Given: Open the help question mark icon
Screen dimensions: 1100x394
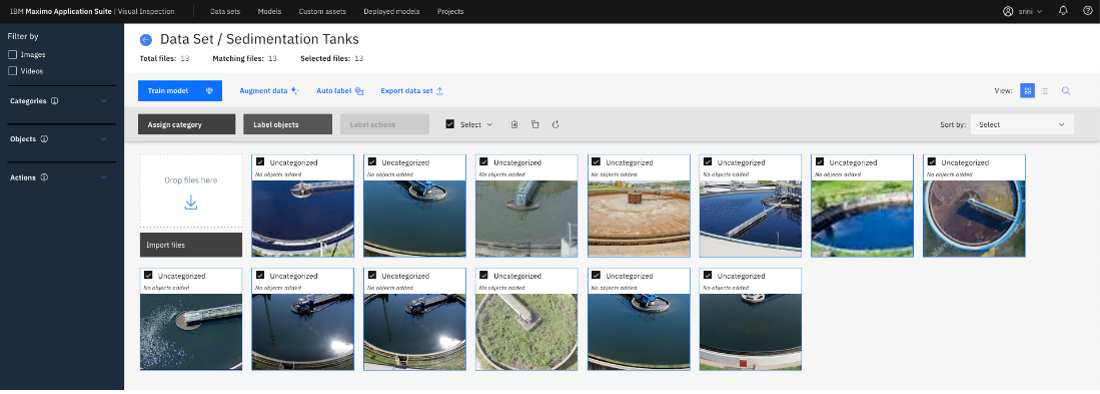Looking at the screenshot, I should [1087, 11].
